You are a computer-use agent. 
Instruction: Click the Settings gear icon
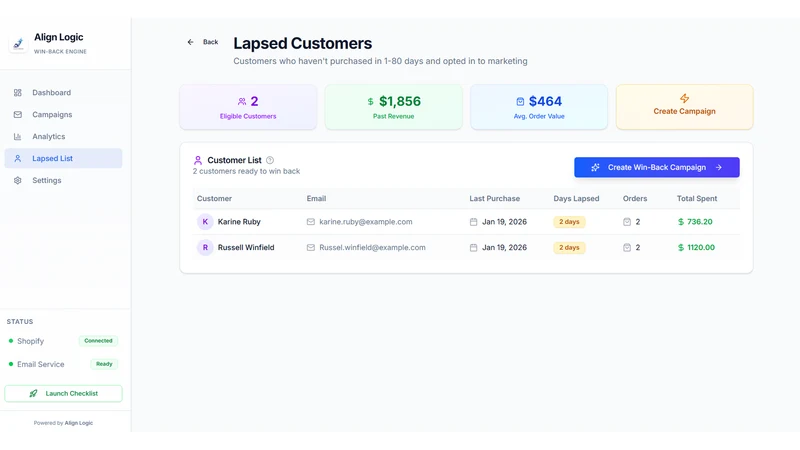pos(18,181)
